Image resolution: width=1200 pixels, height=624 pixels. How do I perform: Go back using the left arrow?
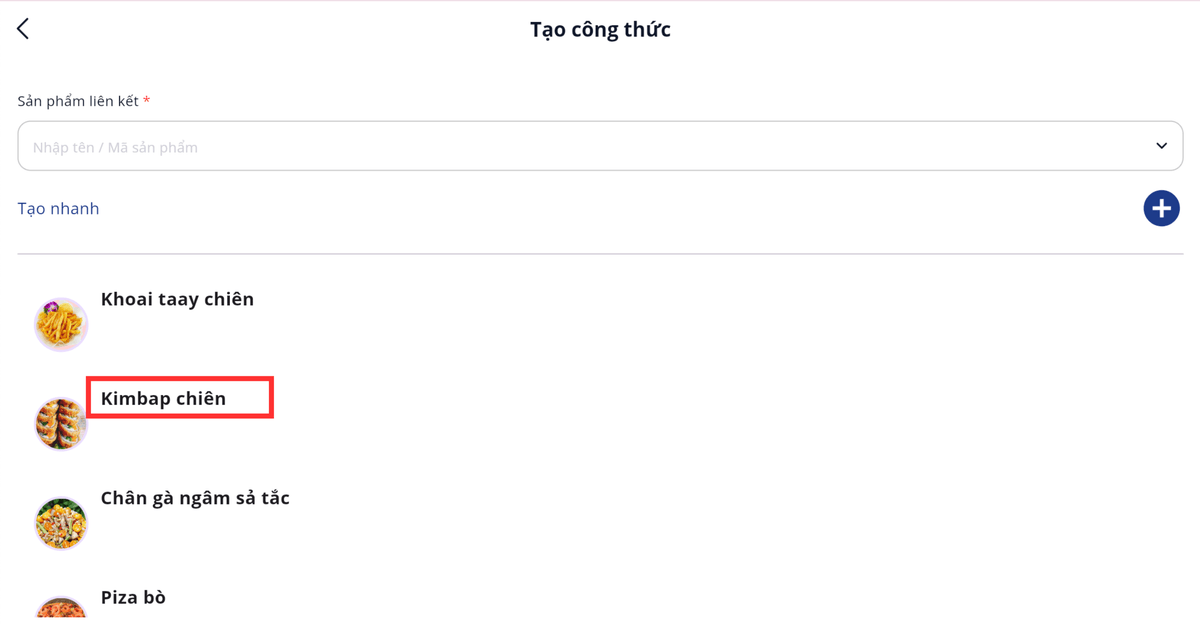pos(23,29)
